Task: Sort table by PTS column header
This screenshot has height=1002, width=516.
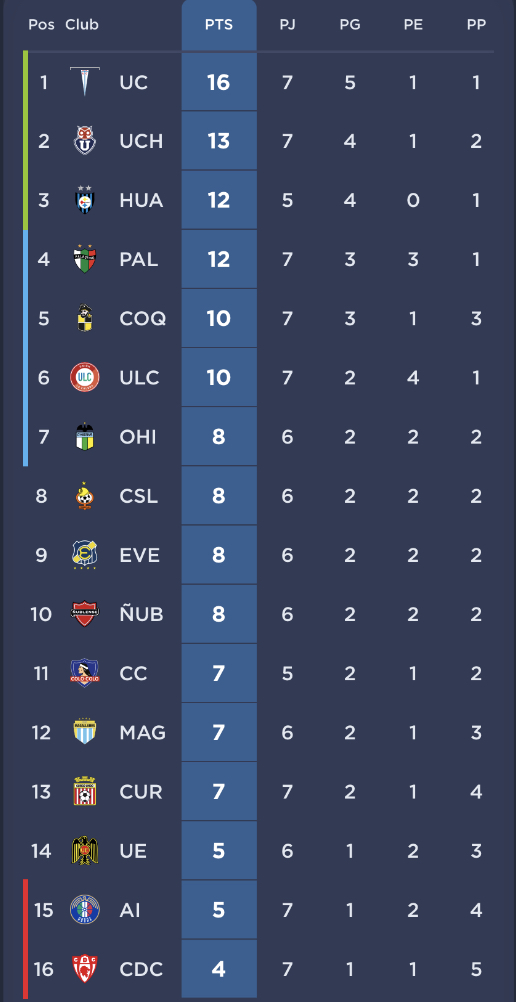Action: coord(219,25)
